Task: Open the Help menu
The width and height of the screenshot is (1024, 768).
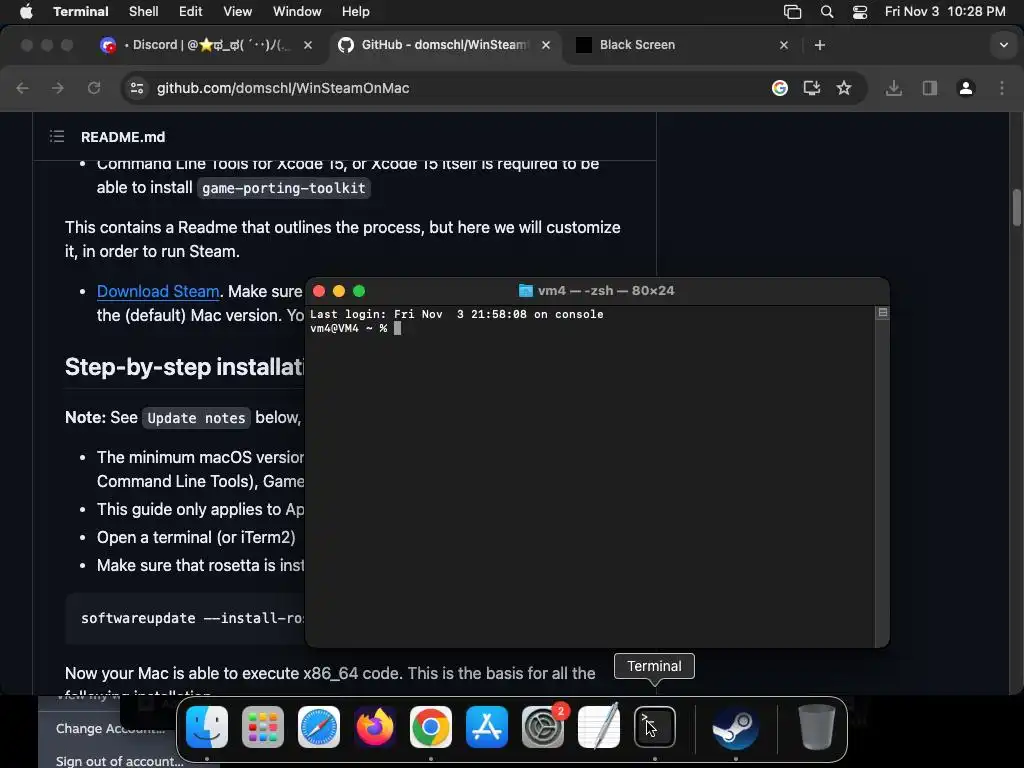Action: point(356,11)
